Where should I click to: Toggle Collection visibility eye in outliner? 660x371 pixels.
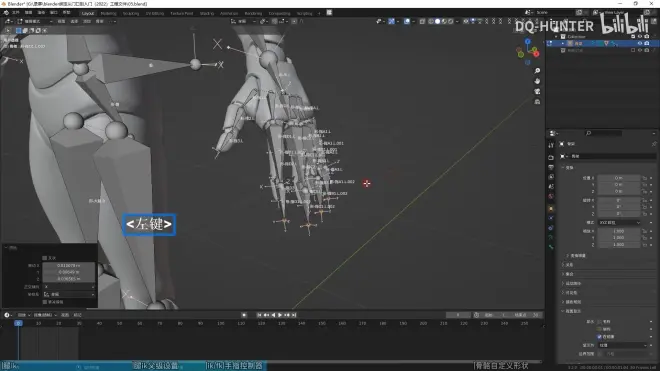tap(640, 37)
